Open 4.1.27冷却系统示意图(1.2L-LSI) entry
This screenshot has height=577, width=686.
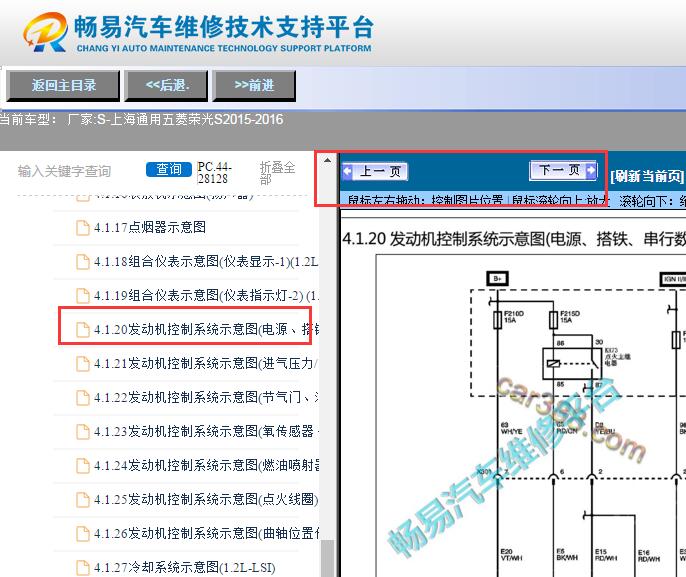(x=184, y=567)
